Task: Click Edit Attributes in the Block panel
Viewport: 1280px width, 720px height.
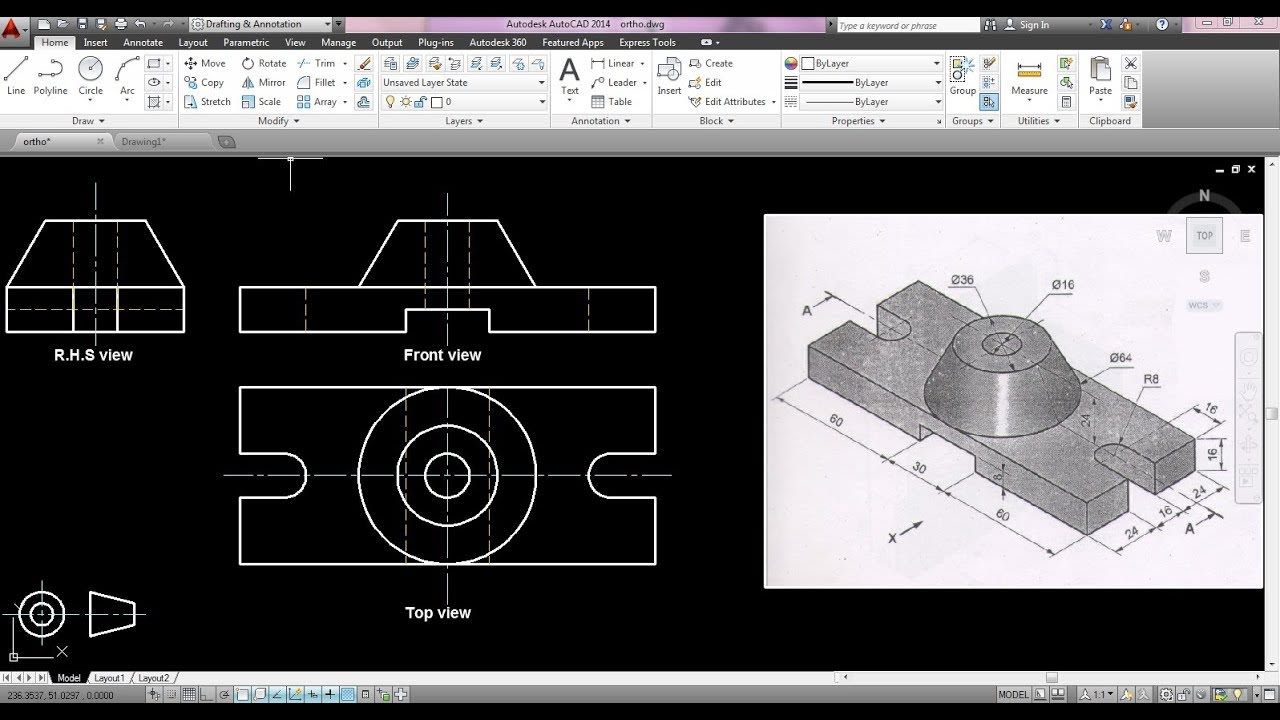Action: (x=734, y=101)
